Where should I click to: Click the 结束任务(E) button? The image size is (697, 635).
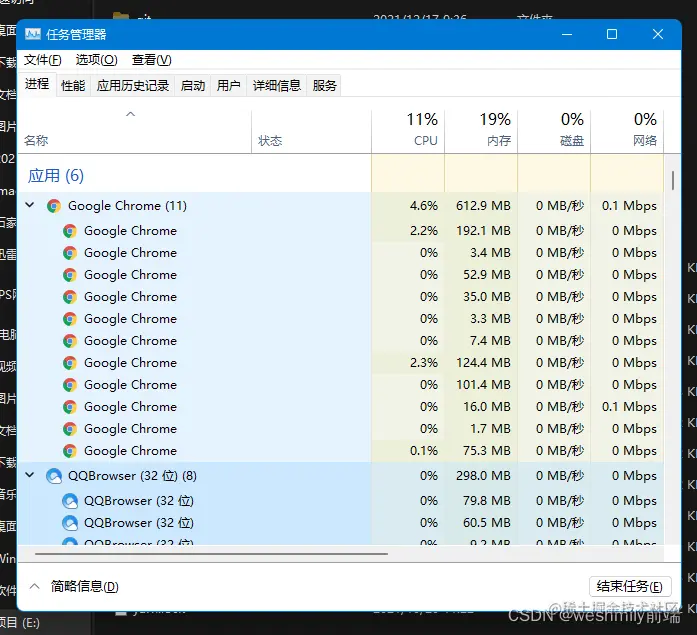629,587
